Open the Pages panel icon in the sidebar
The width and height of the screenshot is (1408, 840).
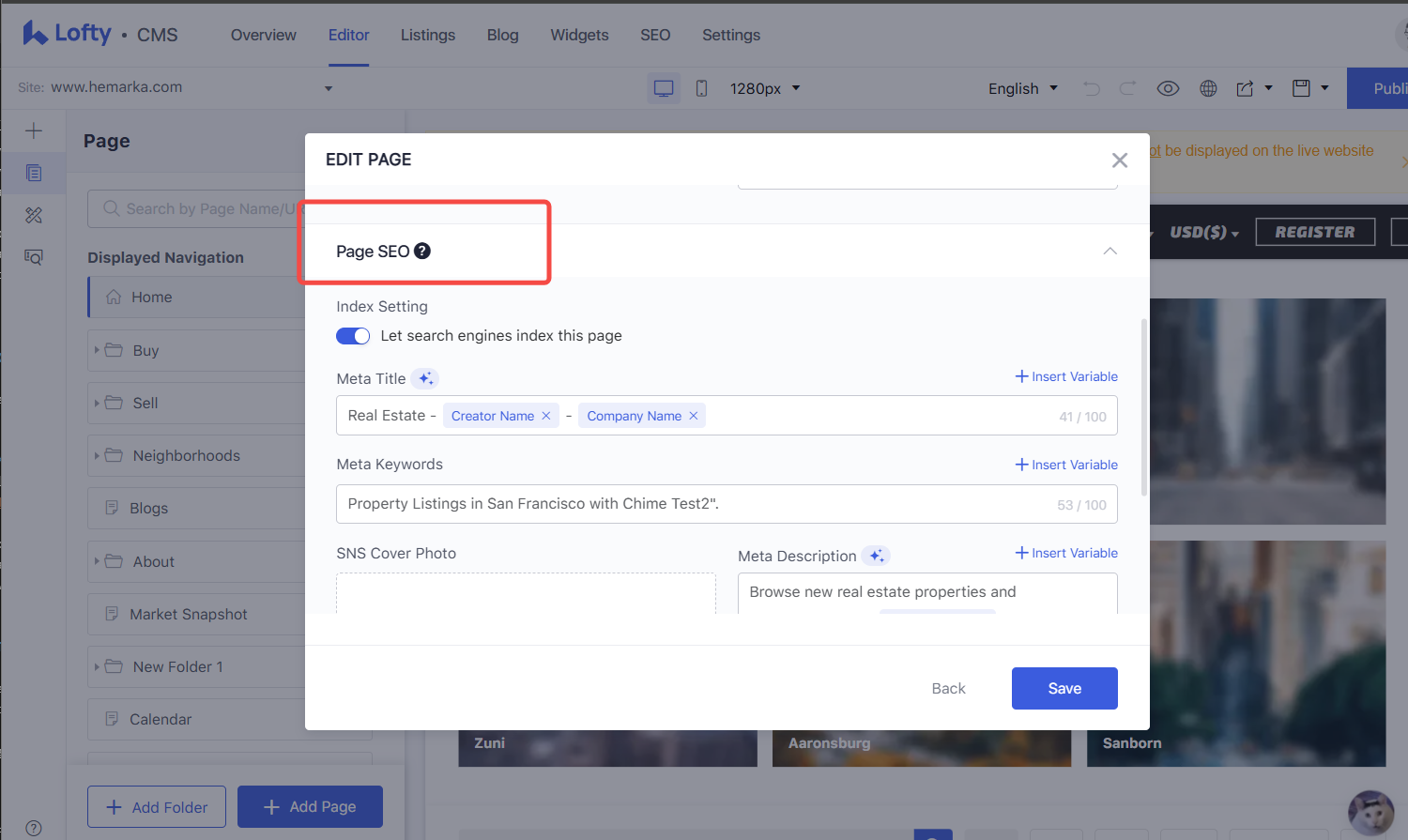pyautogui.click(x=34, y=173)
